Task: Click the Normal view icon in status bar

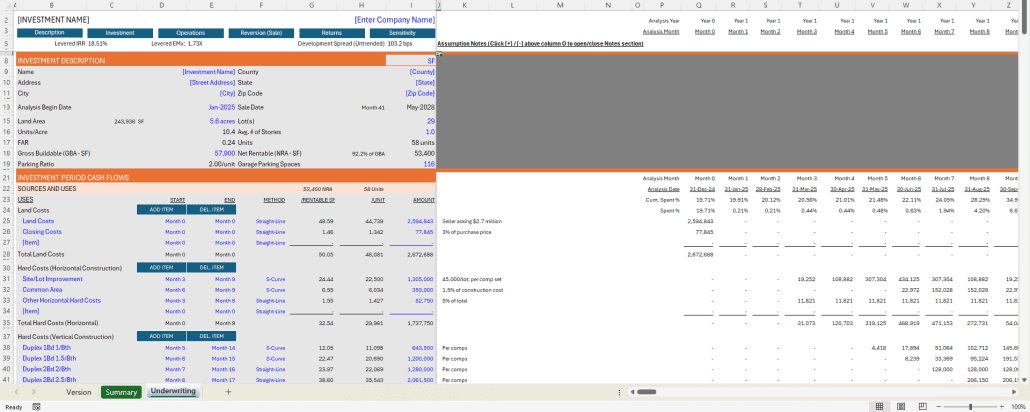Action: click(x=880, y=407)
